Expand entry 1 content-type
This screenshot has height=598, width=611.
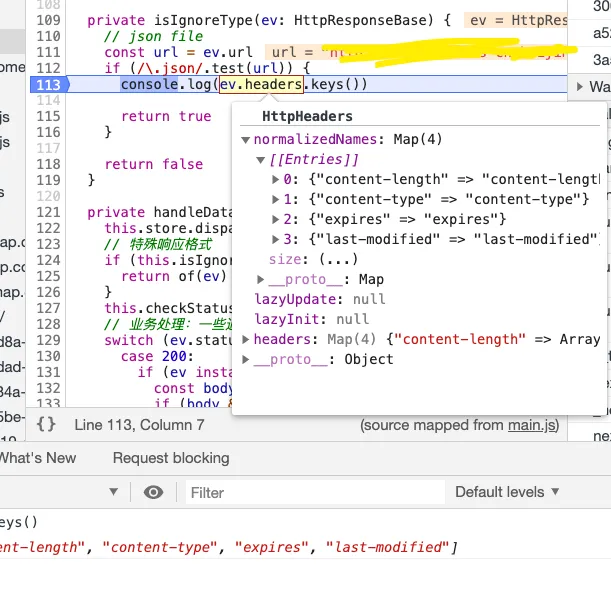pyautogui.click(x=275, y=199)
